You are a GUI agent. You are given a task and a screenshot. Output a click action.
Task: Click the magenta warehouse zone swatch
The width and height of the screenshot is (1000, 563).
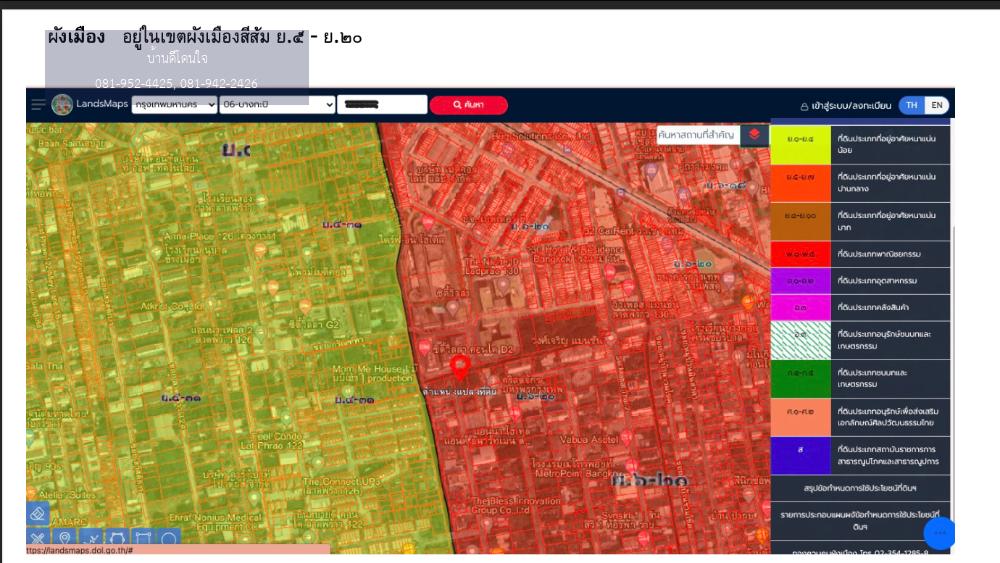click(800, 308)
